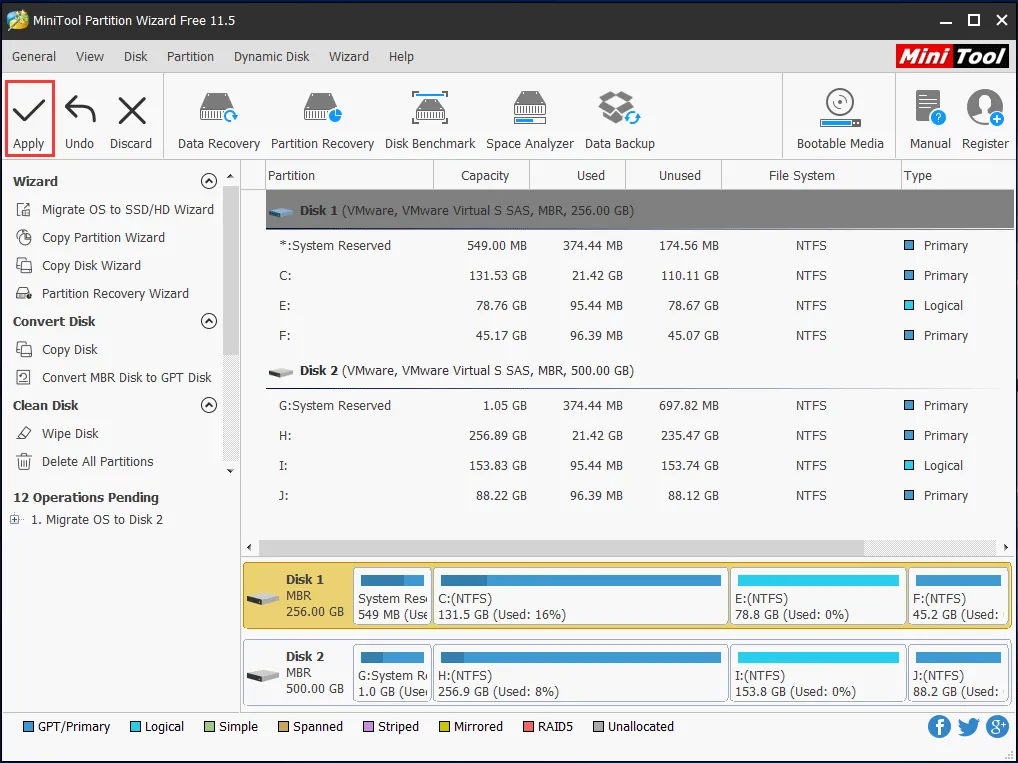The width and height of the screenshot is (1018, 763).
Task: Open the Facebook share icon
Action: click(939, 727)
